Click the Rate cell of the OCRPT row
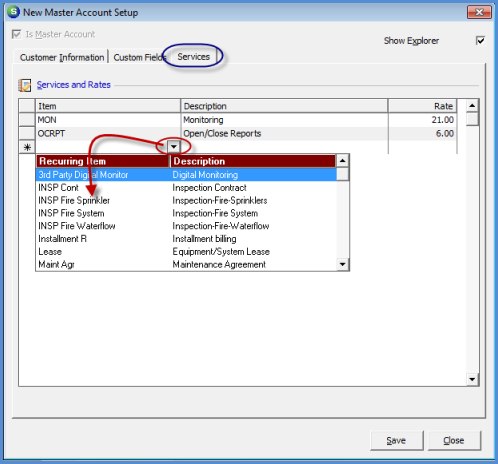498x464 pixels. coord(422,134)
